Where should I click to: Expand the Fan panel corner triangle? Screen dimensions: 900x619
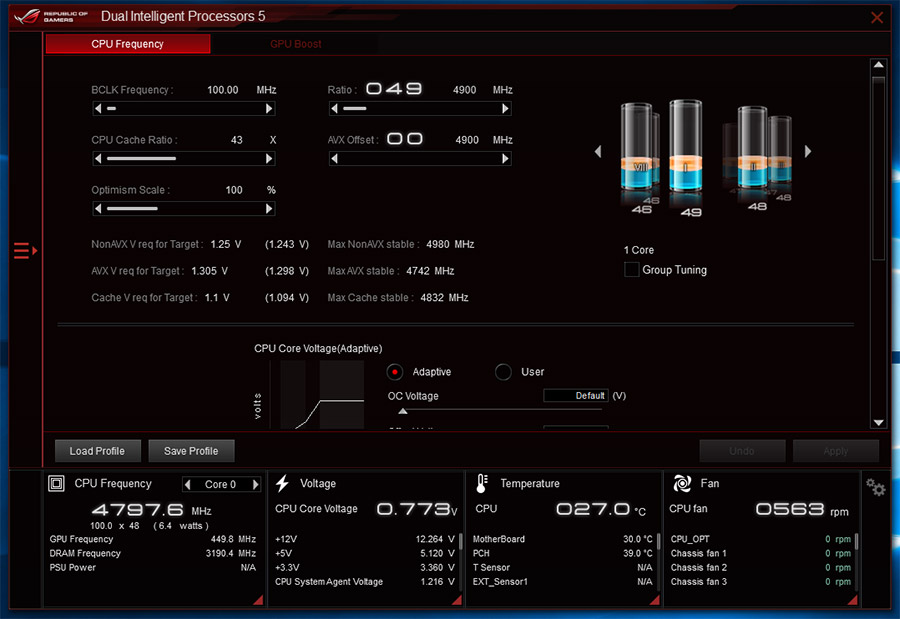tap(852, 599)
